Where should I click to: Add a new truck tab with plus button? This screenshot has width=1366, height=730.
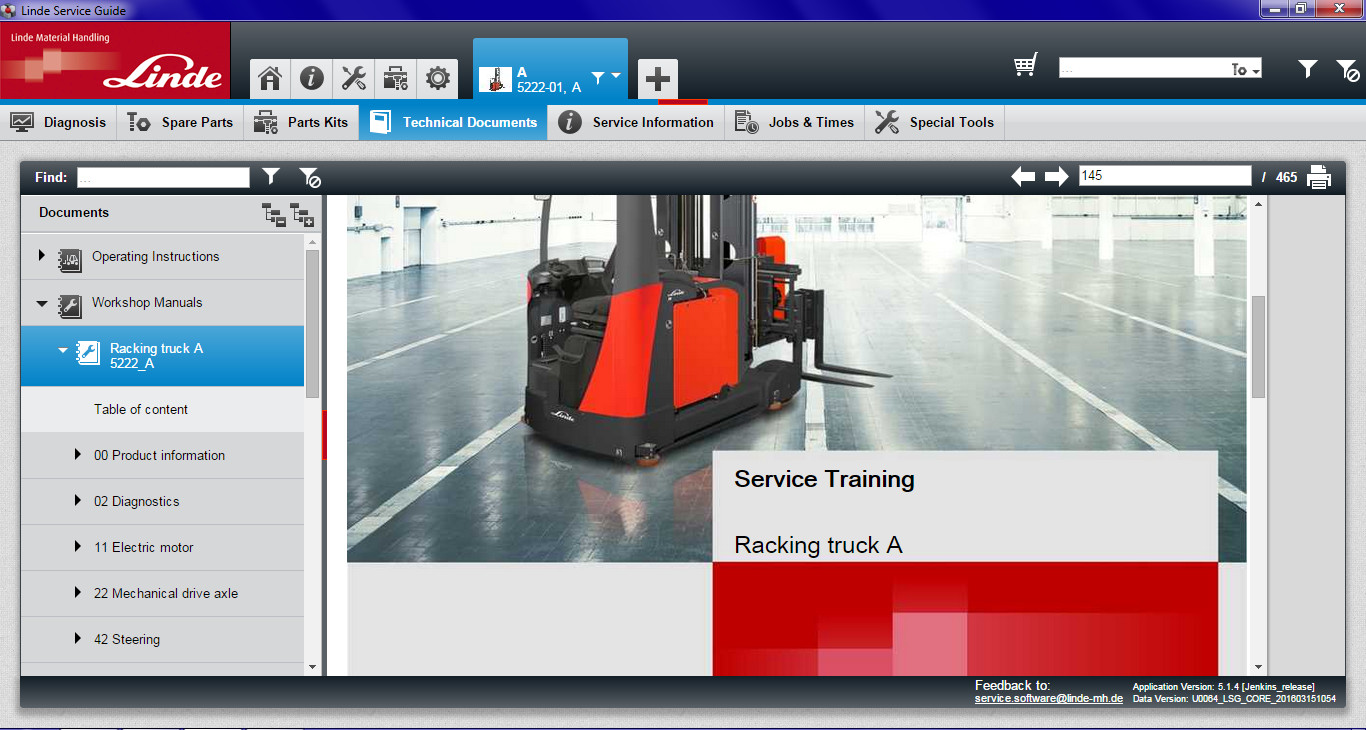657,79
